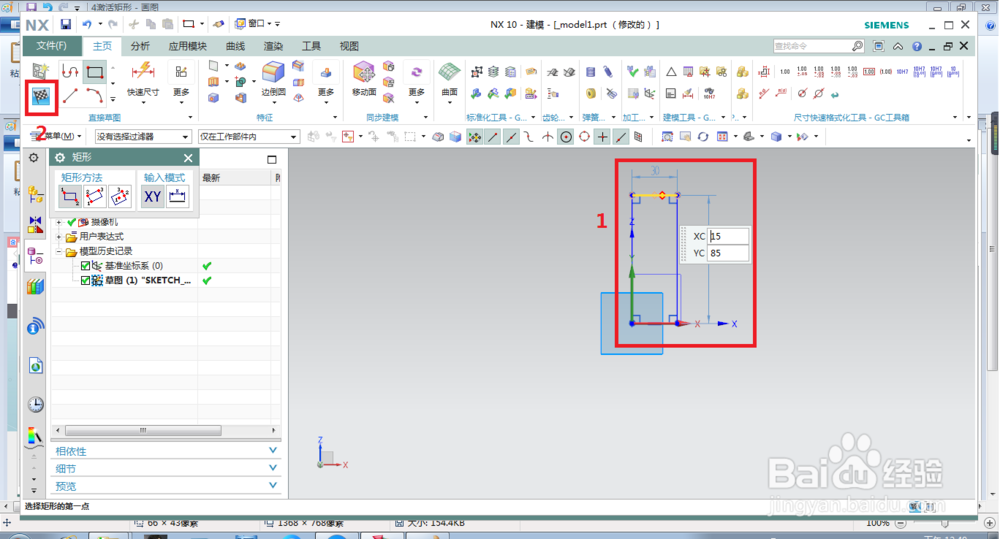Switch to the 曲线 ribbon tab
This screenshot has height=539, width=1000.
235,46
